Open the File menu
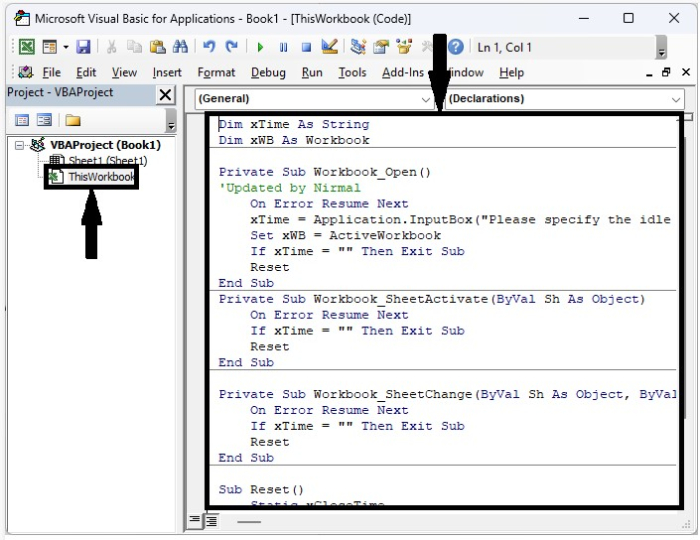 [51, 72]
